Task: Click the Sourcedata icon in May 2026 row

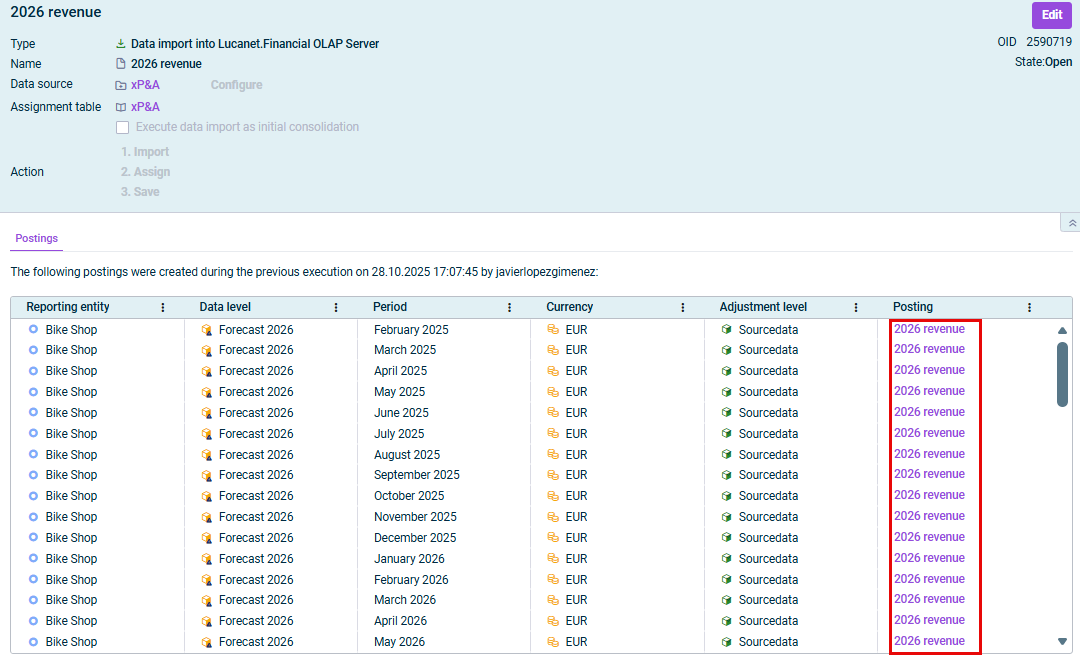Action: (x=726, y=642)
